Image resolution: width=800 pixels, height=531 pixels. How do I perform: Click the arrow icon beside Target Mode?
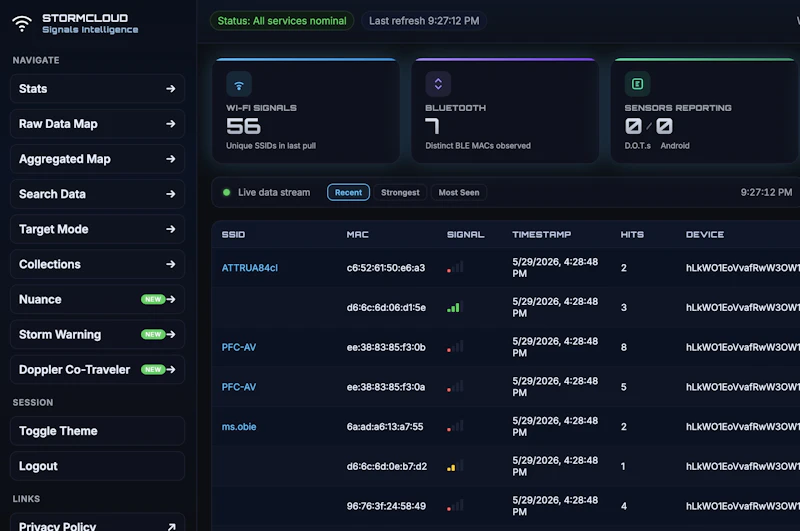[x=170, y=230]
